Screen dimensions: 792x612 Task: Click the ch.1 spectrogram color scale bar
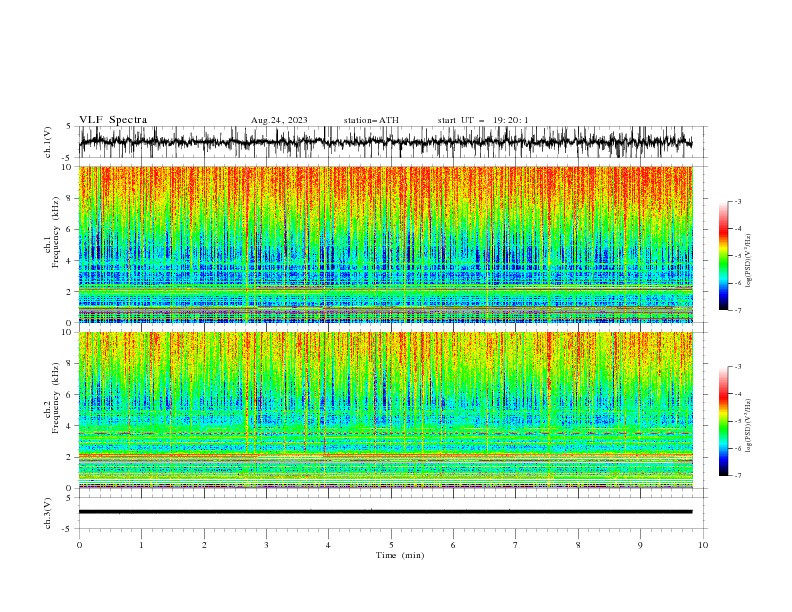click(x=724, y=256)
